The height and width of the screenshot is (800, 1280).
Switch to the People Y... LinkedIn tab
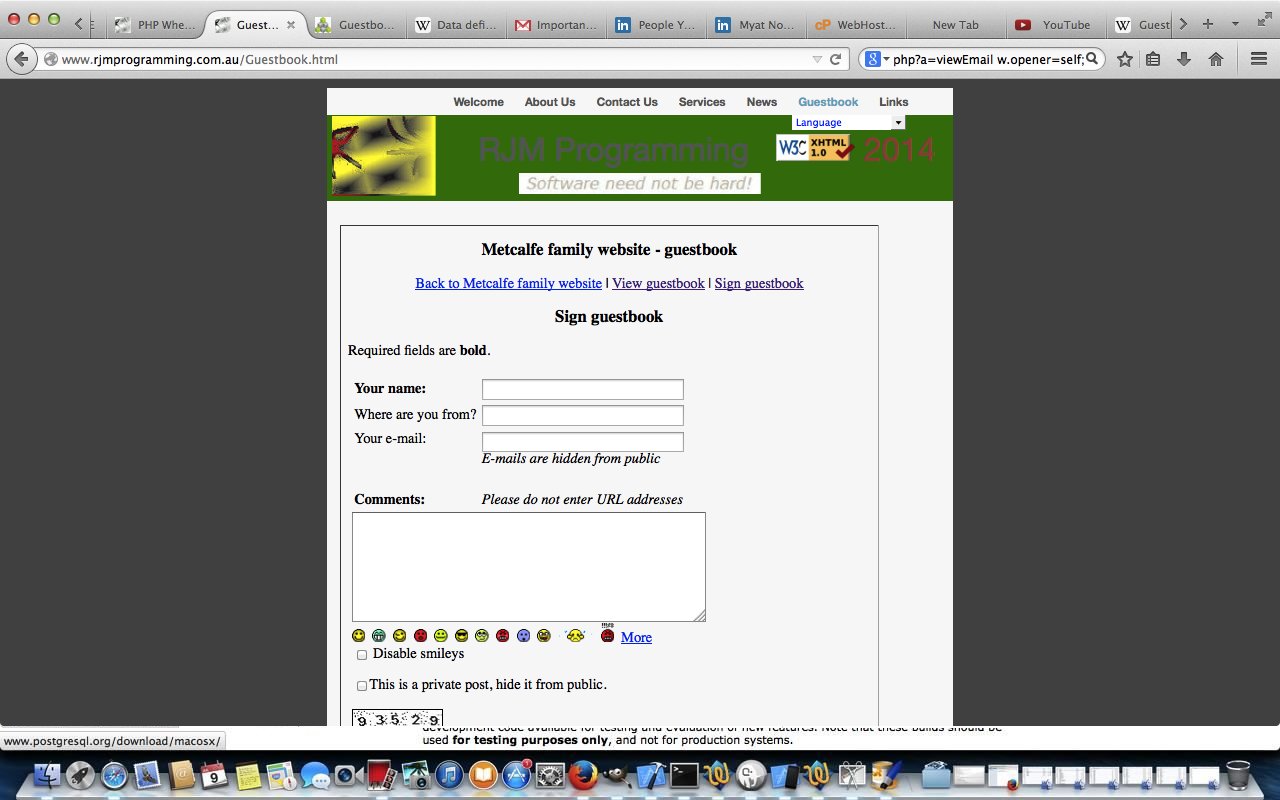click(656, 25)
